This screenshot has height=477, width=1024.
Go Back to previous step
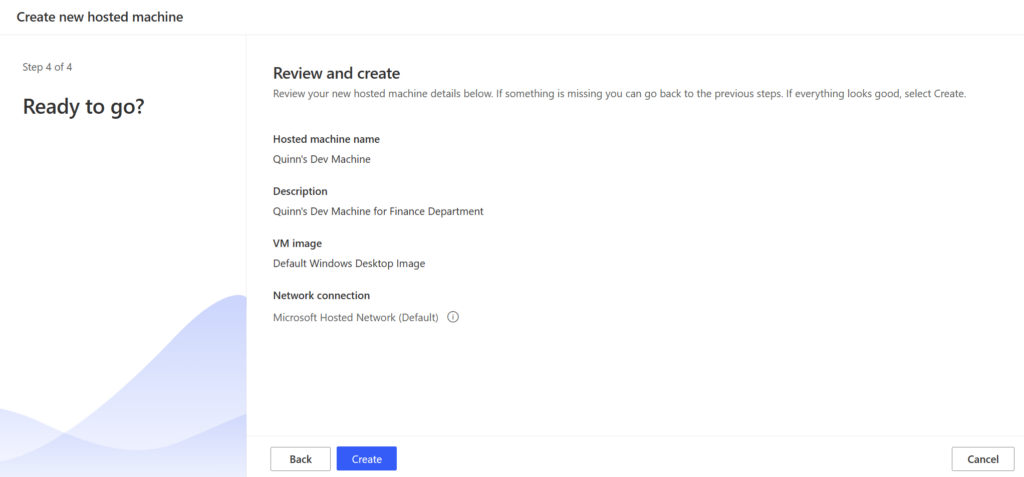(300, 459)
